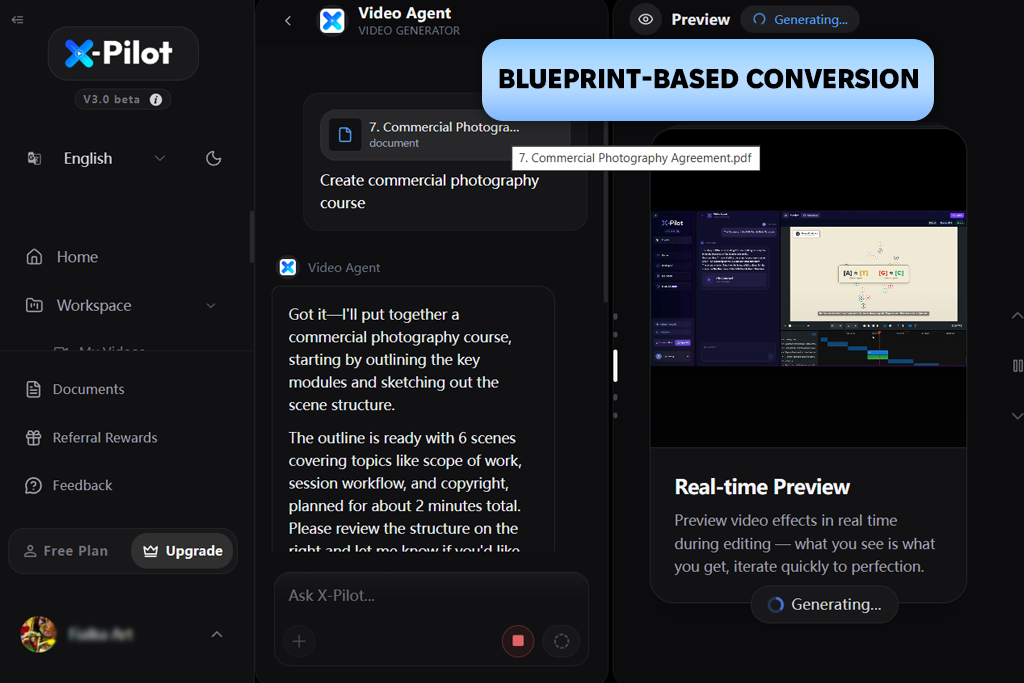Open the attached Commercial Photography document

point(444,135)
